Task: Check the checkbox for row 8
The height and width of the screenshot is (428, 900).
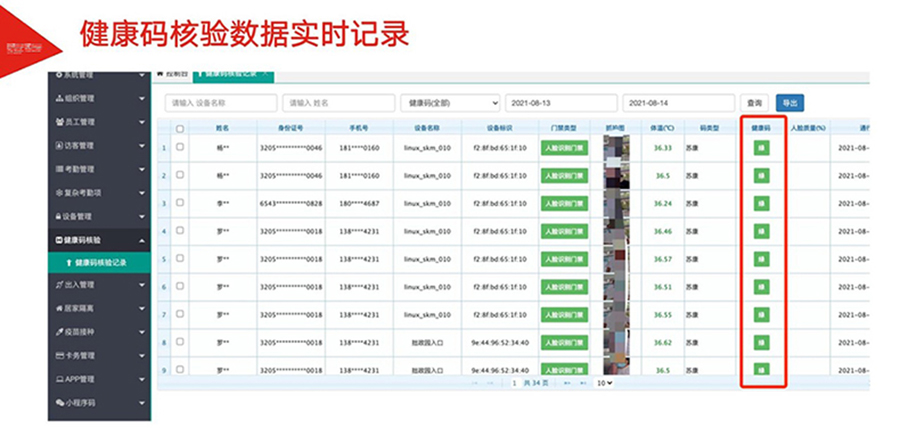Action: tap(180, 343)
